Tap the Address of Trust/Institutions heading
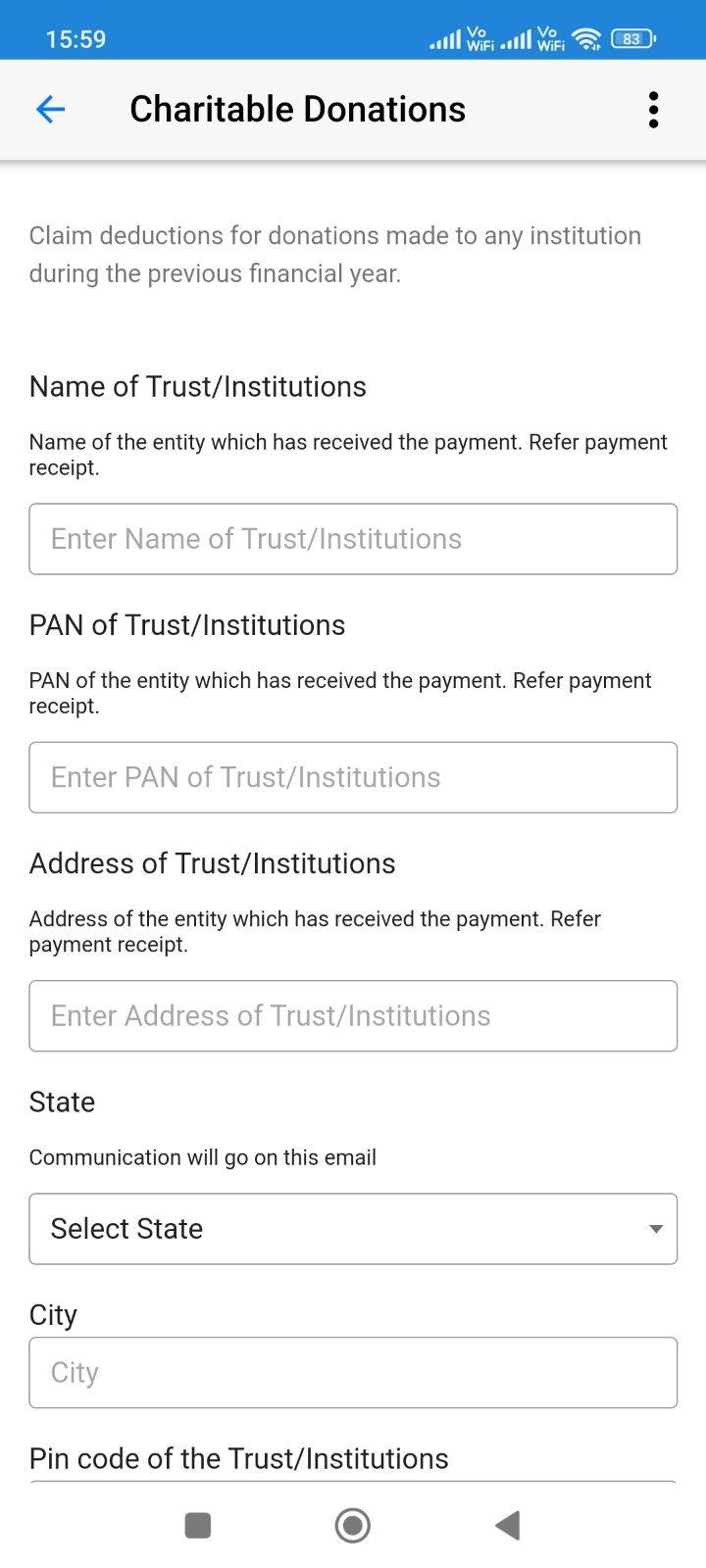This screenshot has width=706, height=1568. pyautogui.click(x=213, y=863)
